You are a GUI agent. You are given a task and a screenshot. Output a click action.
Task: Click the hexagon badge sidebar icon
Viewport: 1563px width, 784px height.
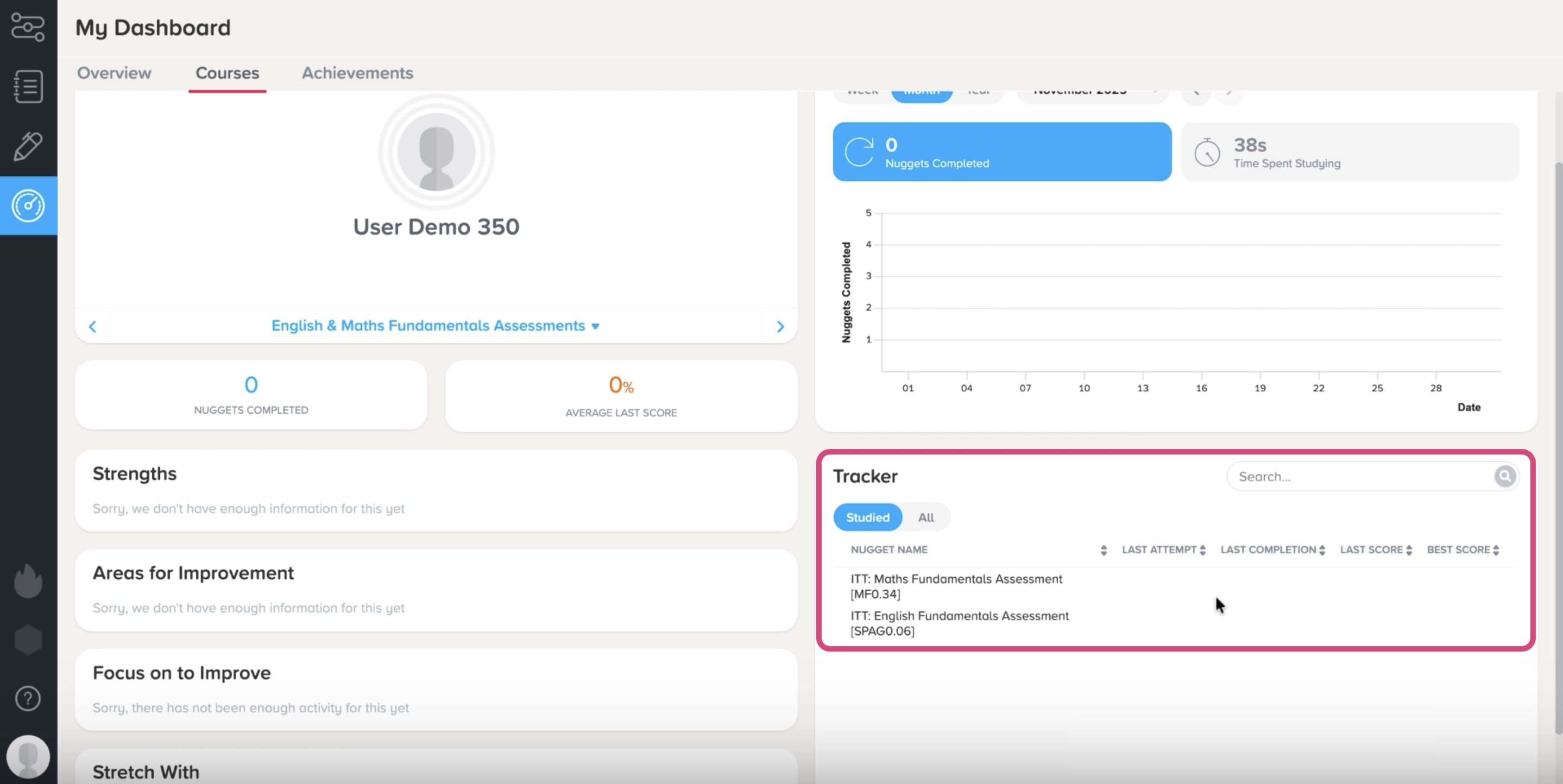(x=28, y=640)
